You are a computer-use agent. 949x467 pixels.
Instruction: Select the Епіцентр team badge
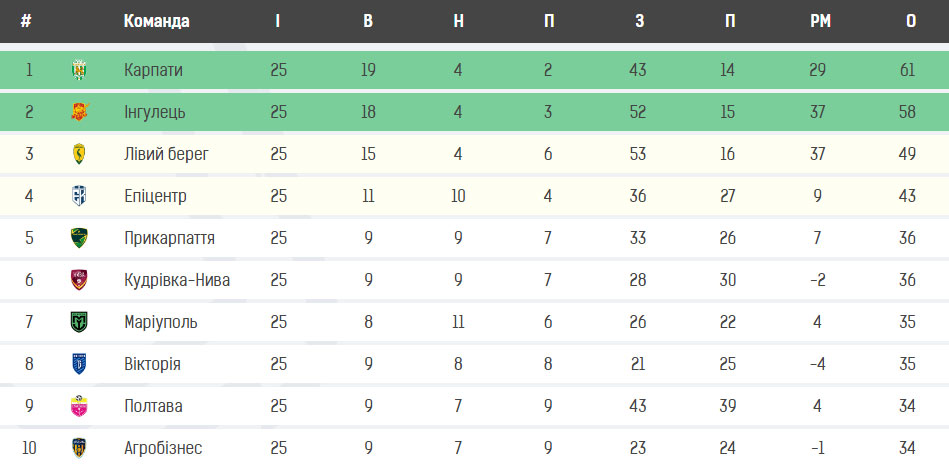click(79, 196)
